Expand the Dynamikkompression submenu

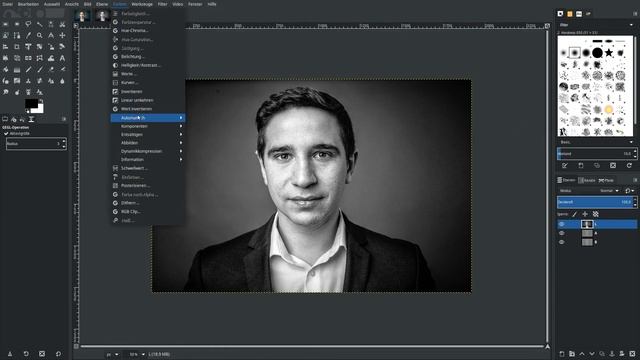pyautogui.click(x=148, y=151)
